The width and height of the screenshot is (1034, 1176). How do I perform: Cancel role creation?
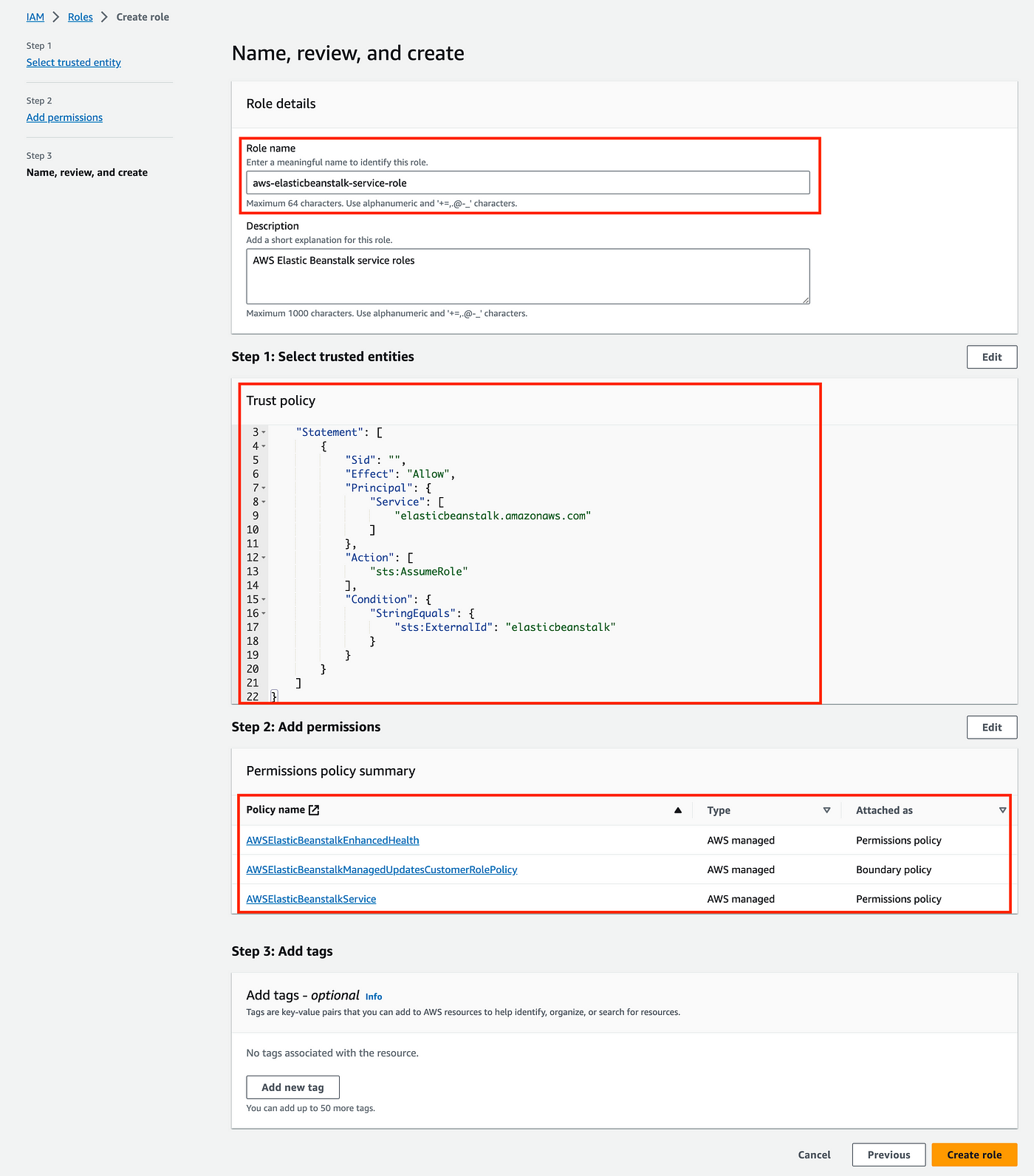point(814,1155)
